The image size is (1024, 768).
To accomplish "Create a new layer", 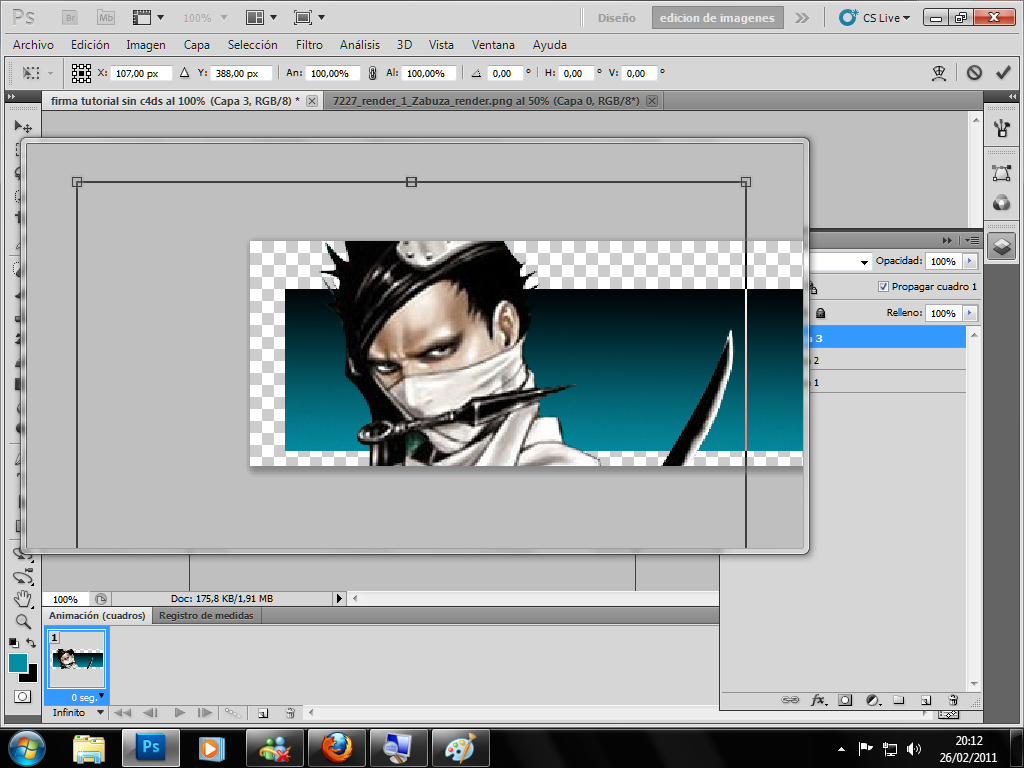I will click(x=925, y=700).
